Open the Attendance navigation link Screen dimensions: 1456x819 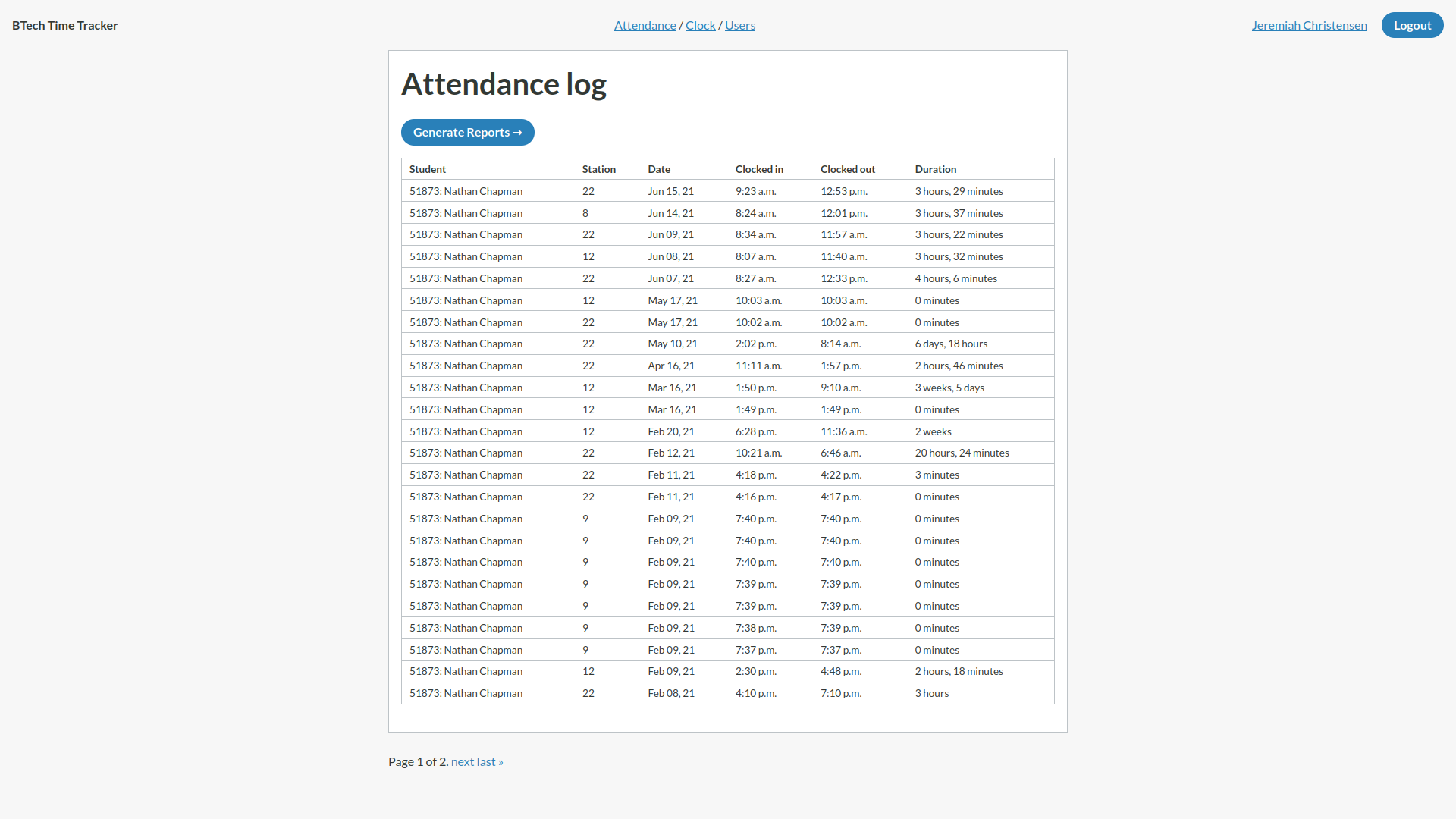[645, 26]
